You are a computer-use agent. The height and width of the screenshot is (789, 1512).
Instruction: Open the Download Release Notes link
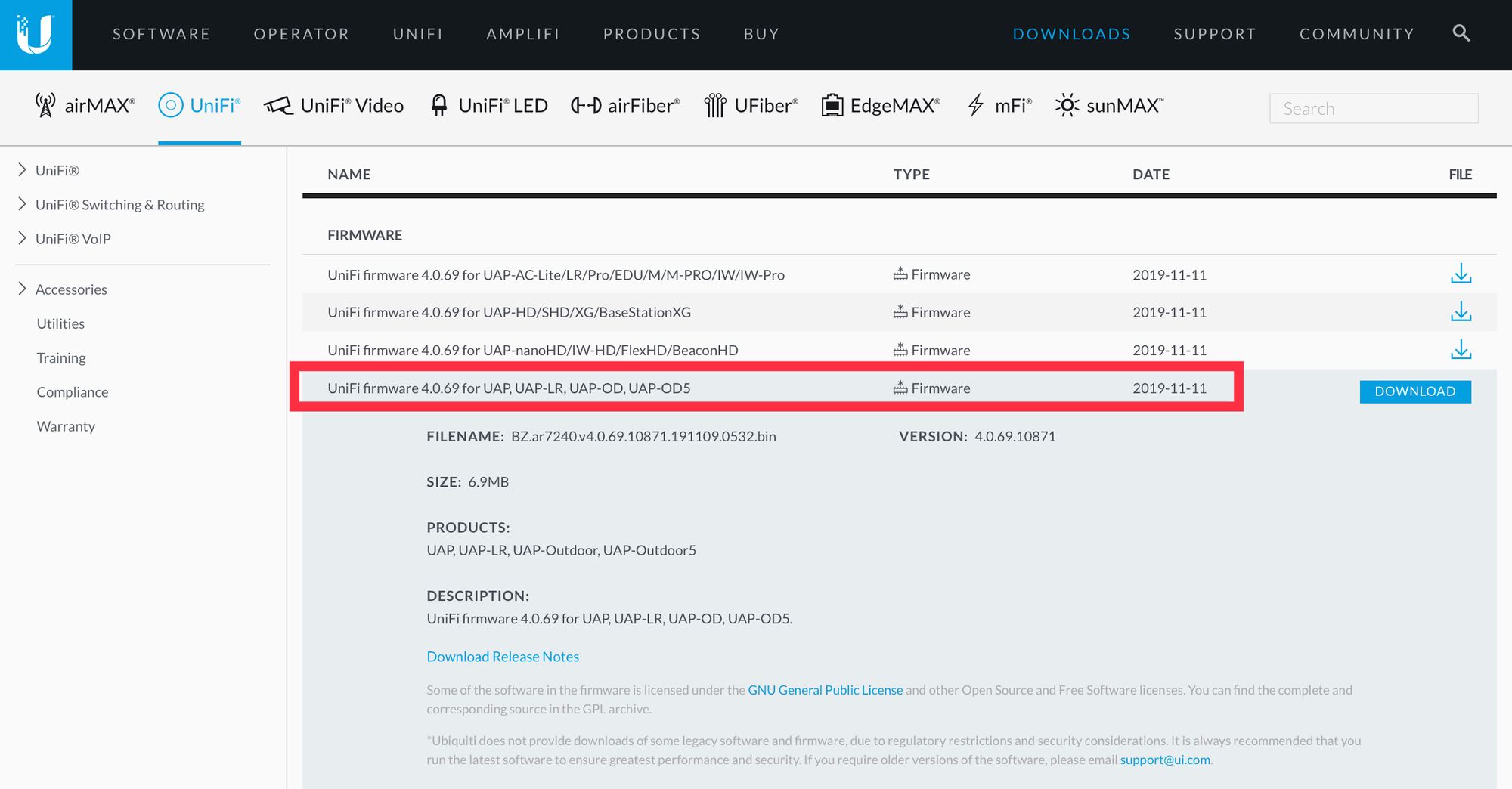coord(503,657)
